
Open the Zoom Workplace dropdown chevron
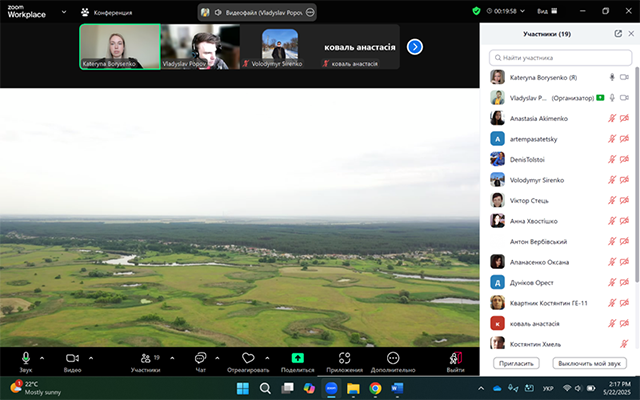(64, 13)
